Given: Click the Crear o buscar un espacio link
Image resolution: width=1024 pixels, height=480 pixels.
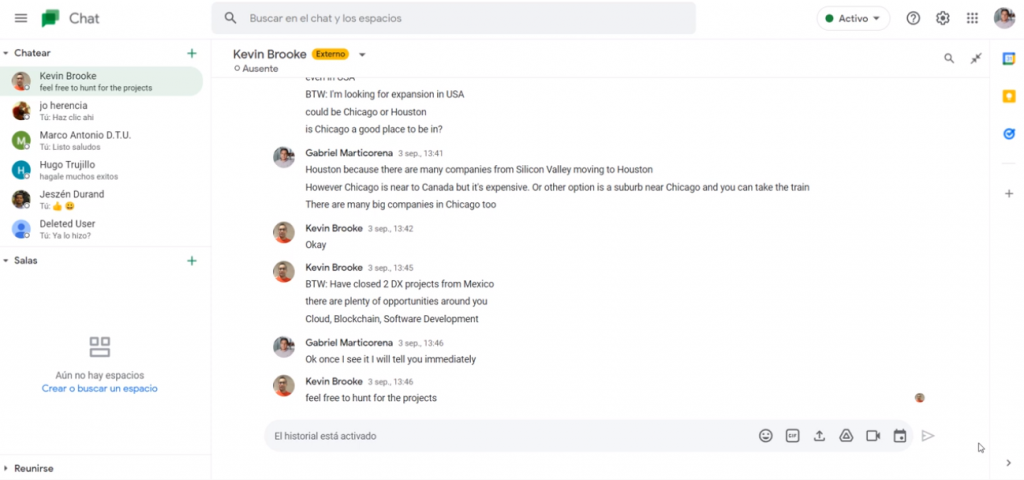Looking at the screenshot, I should tap(99, 388).
